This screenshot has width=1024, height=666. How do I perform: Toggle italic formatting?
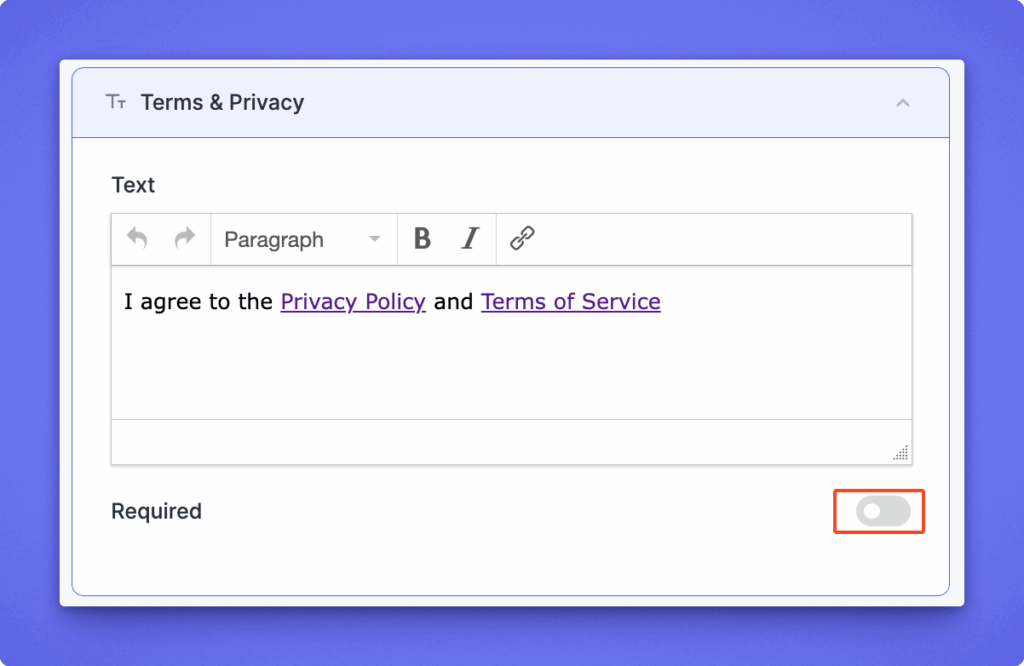tap(470, 239)
